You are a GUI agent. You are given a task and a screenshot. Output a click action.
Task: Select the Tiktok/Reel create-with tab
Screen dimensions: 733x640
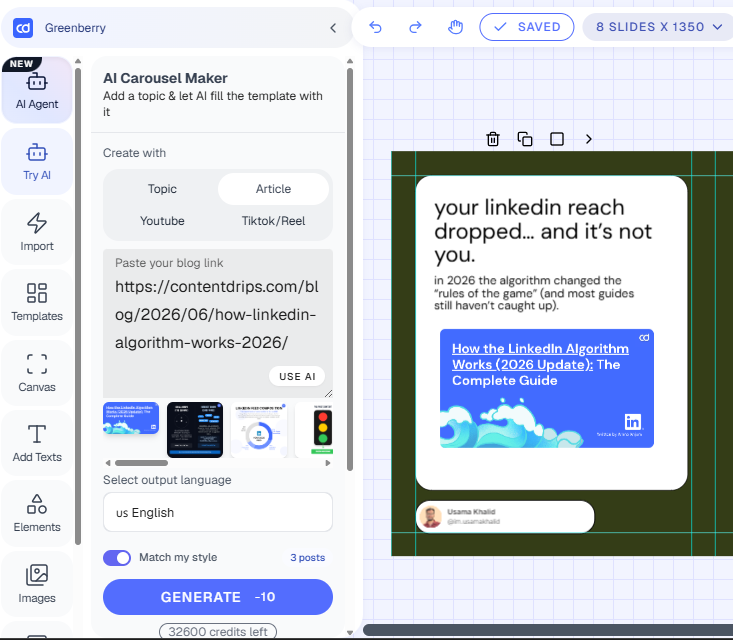273,221
